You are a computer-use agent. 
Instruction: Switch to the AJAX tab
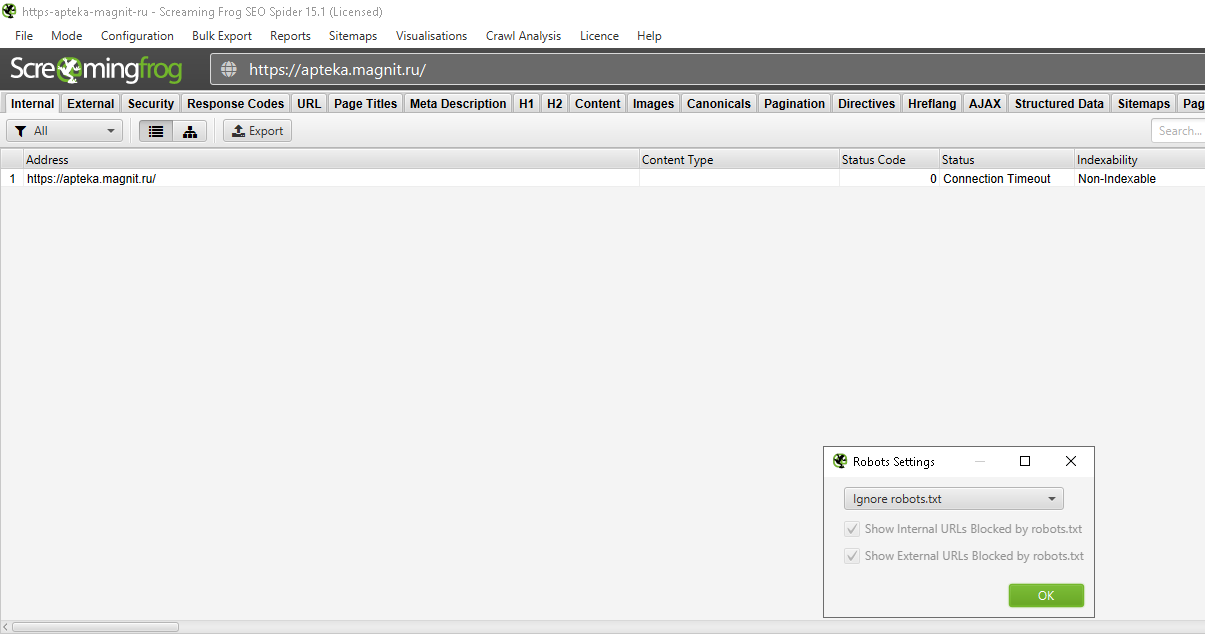985,104
